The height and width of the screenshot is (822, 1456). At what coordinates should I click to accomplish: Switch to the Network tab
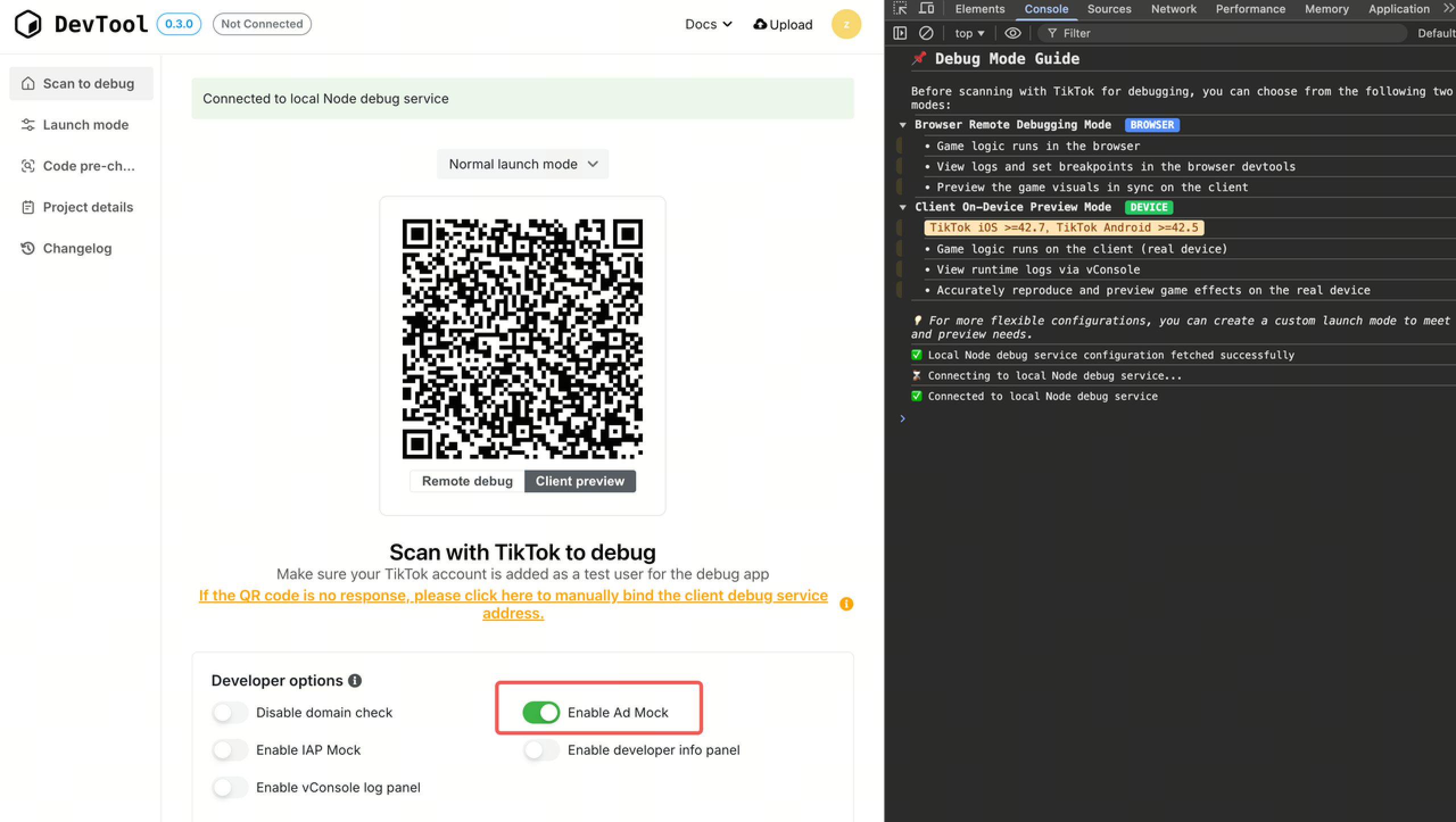(1174, 9)
